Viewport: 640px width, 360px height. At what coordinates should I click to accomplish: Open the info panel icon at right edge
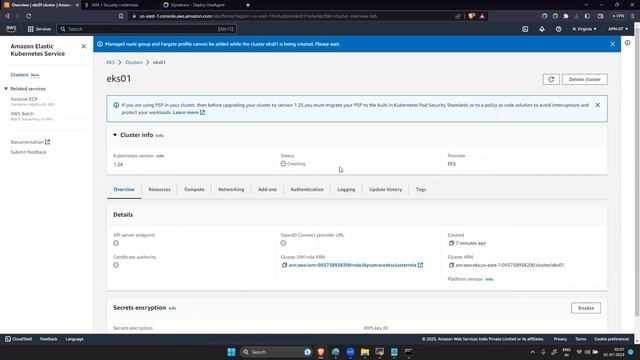(x=627, y=43)
